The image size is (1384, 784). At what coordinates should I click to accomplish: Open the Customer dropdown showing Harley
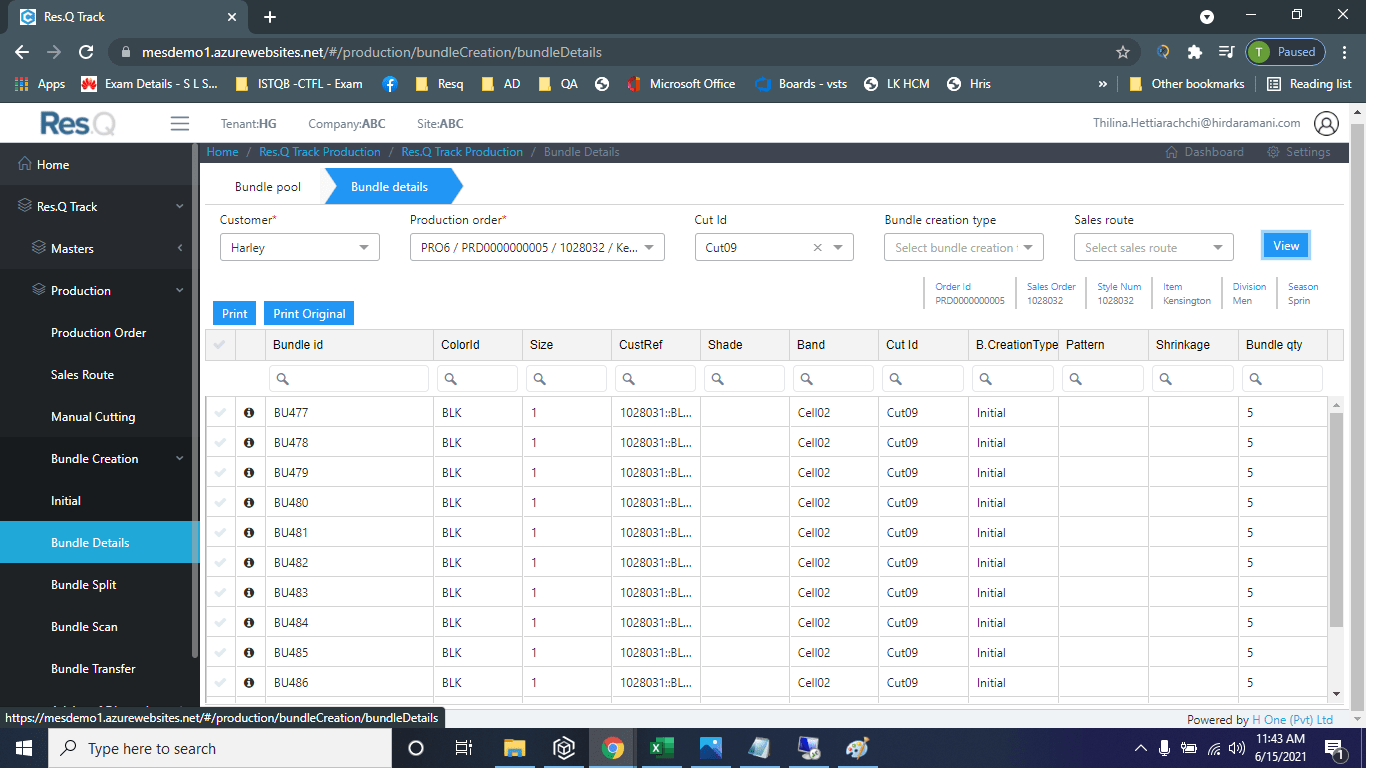[299, 246]
